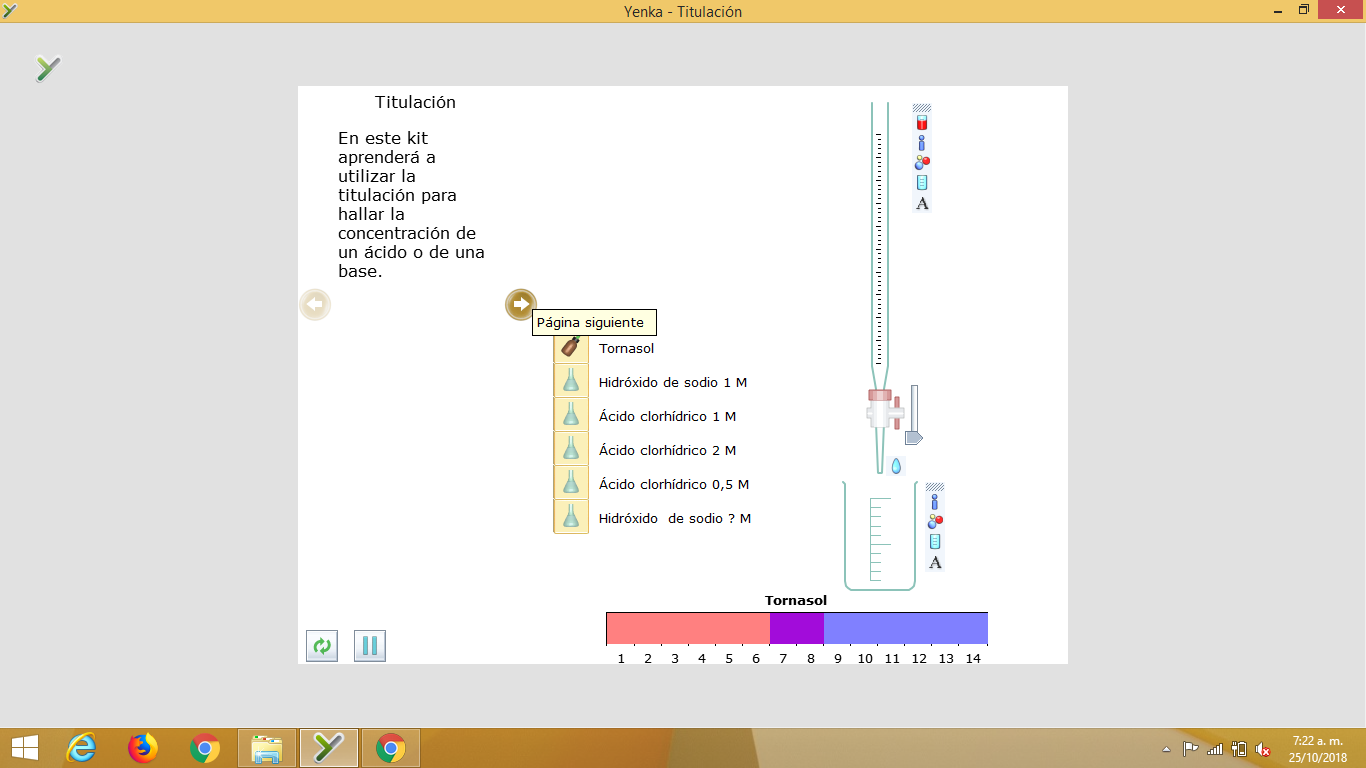1366x768 pixels.
Task: Click the water drop icon under the burette
Action: 896,465
